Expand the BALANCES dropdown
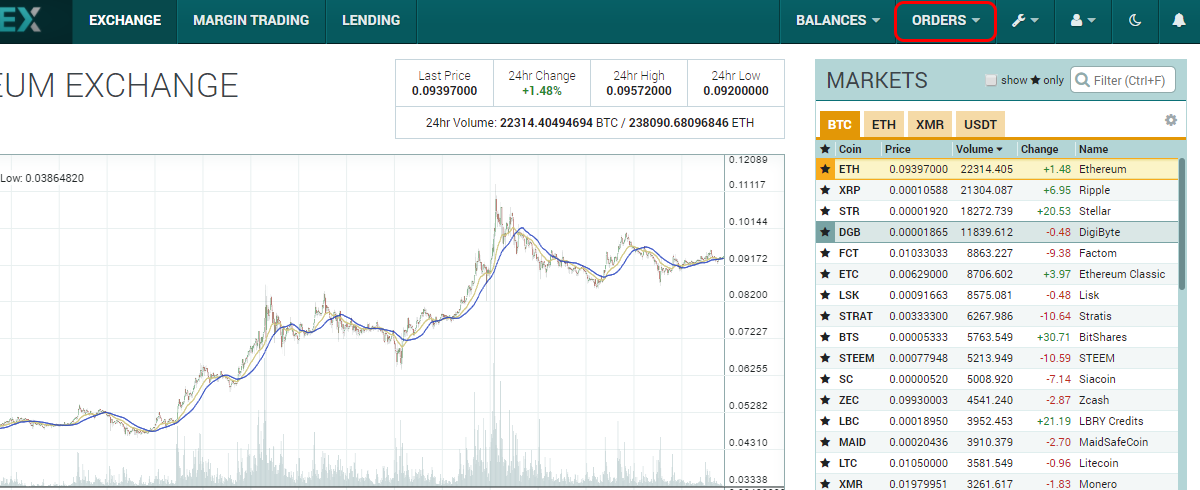This screenshot has width=1200, height=490. (x=837, y=20)
